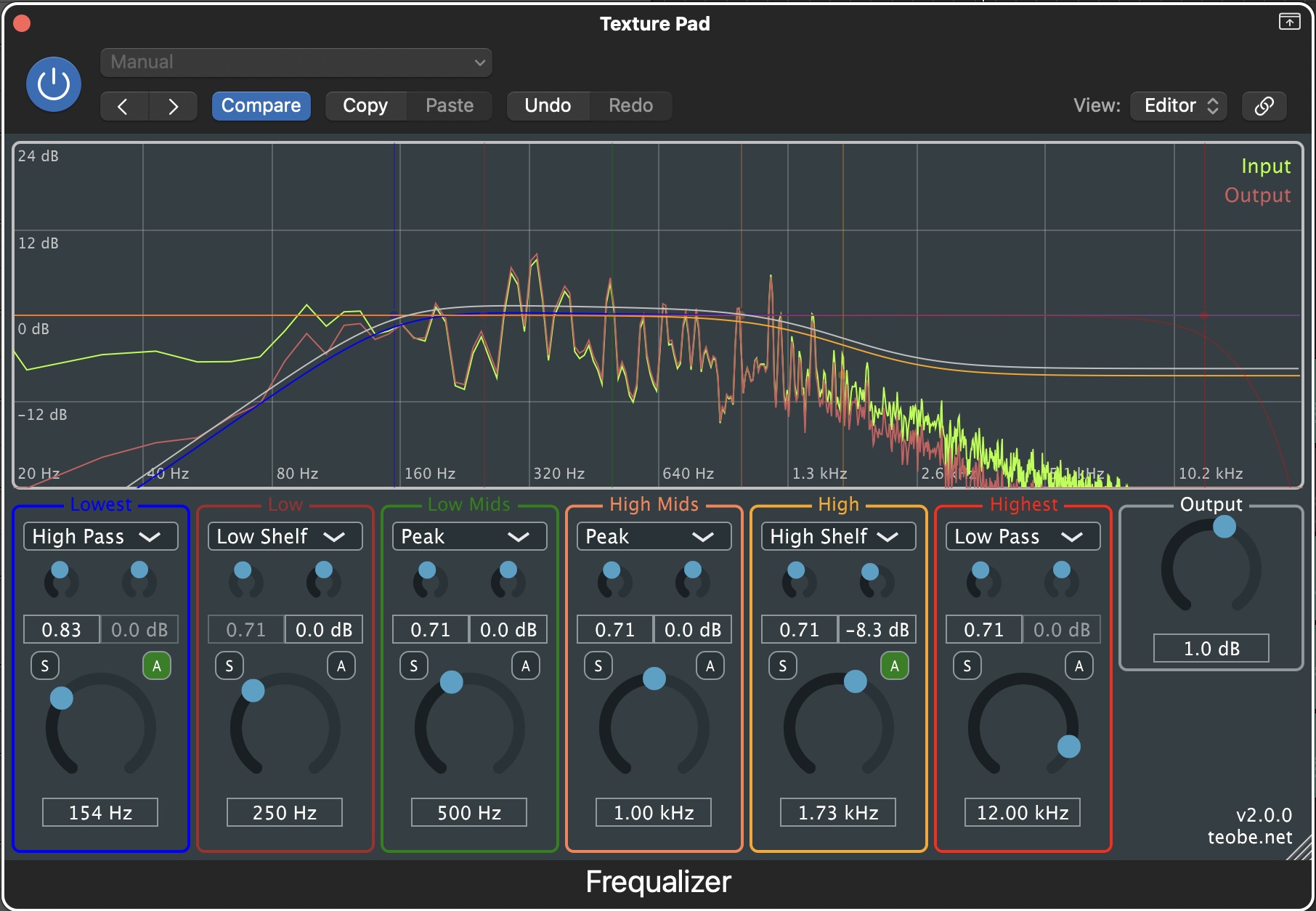Click the Compare button

tap(261, 106)
